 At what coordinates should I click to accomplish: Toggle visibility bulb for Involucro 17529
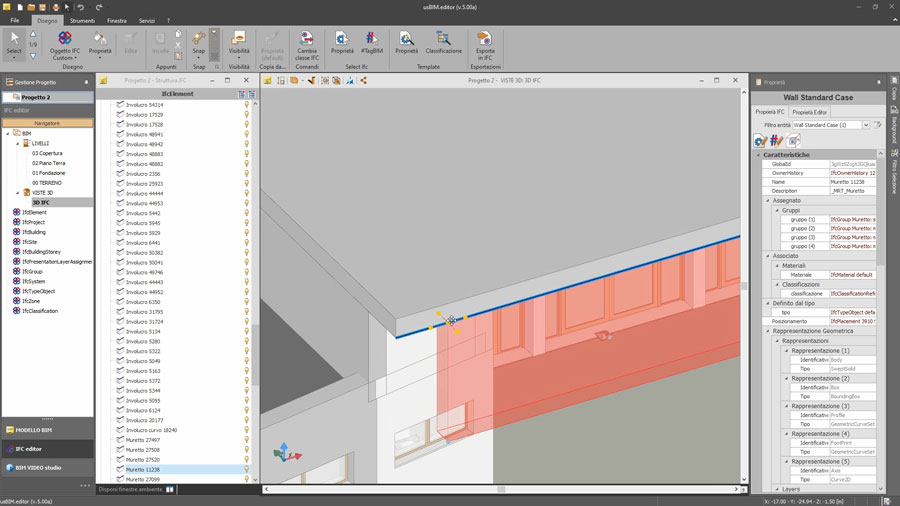247,115
